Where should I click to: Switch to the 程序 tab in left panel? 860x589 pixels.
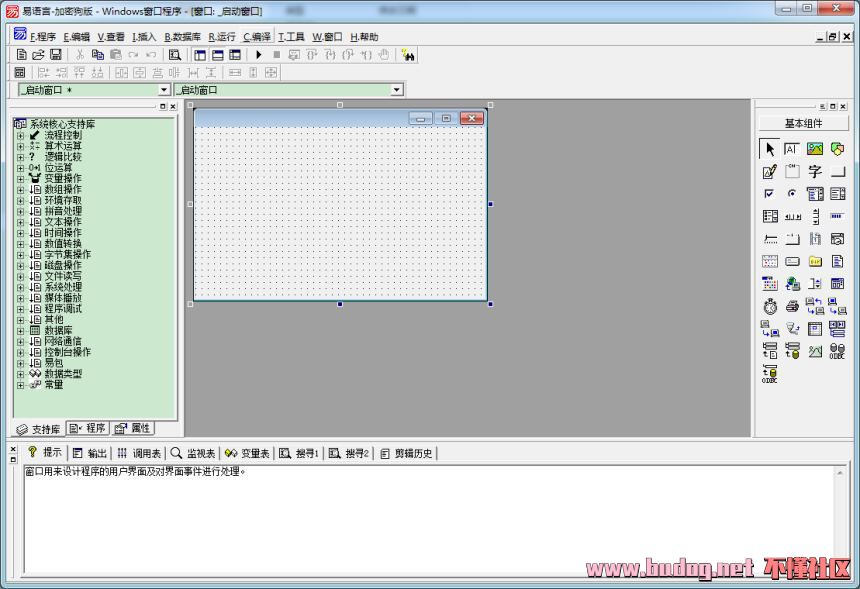pyautogui.click(x=88, y=428)
